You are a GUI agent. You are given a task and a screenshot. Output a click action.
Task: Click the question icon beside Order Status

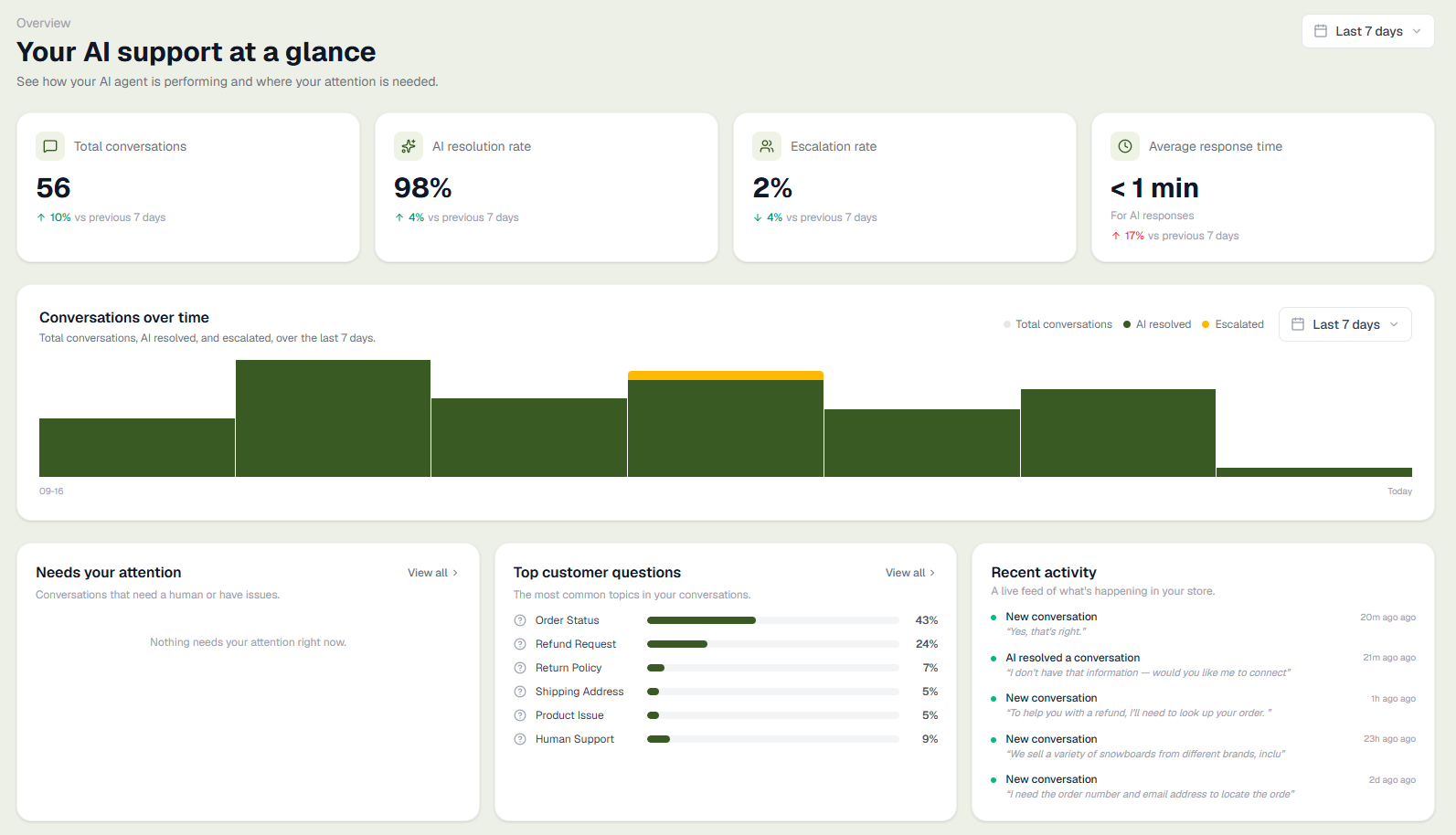coord(520,620)
